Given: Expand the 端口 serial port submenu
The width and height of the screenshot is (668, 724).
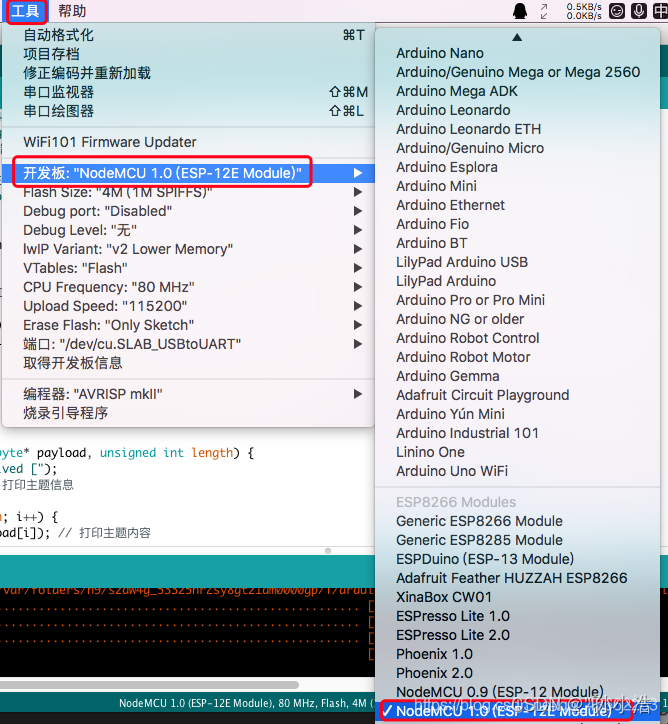Looking at the screenshot, I should coord(188,344).
